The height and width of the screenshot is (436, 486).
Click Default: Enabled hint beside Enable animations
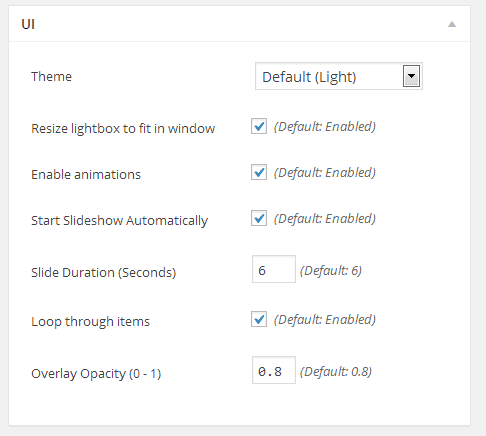[325, 172]
